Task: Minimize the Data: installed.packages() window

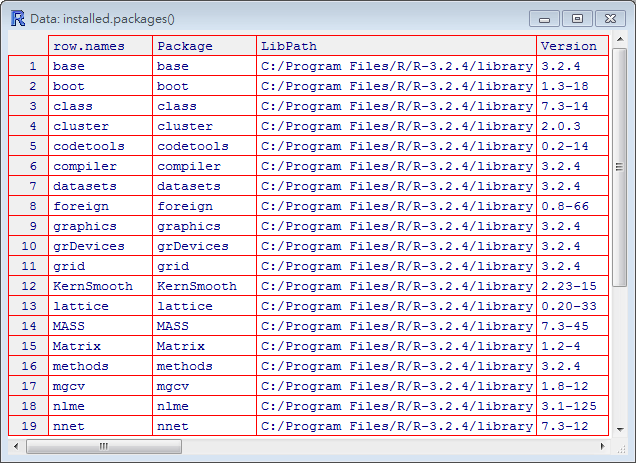Action: [544, 19]
